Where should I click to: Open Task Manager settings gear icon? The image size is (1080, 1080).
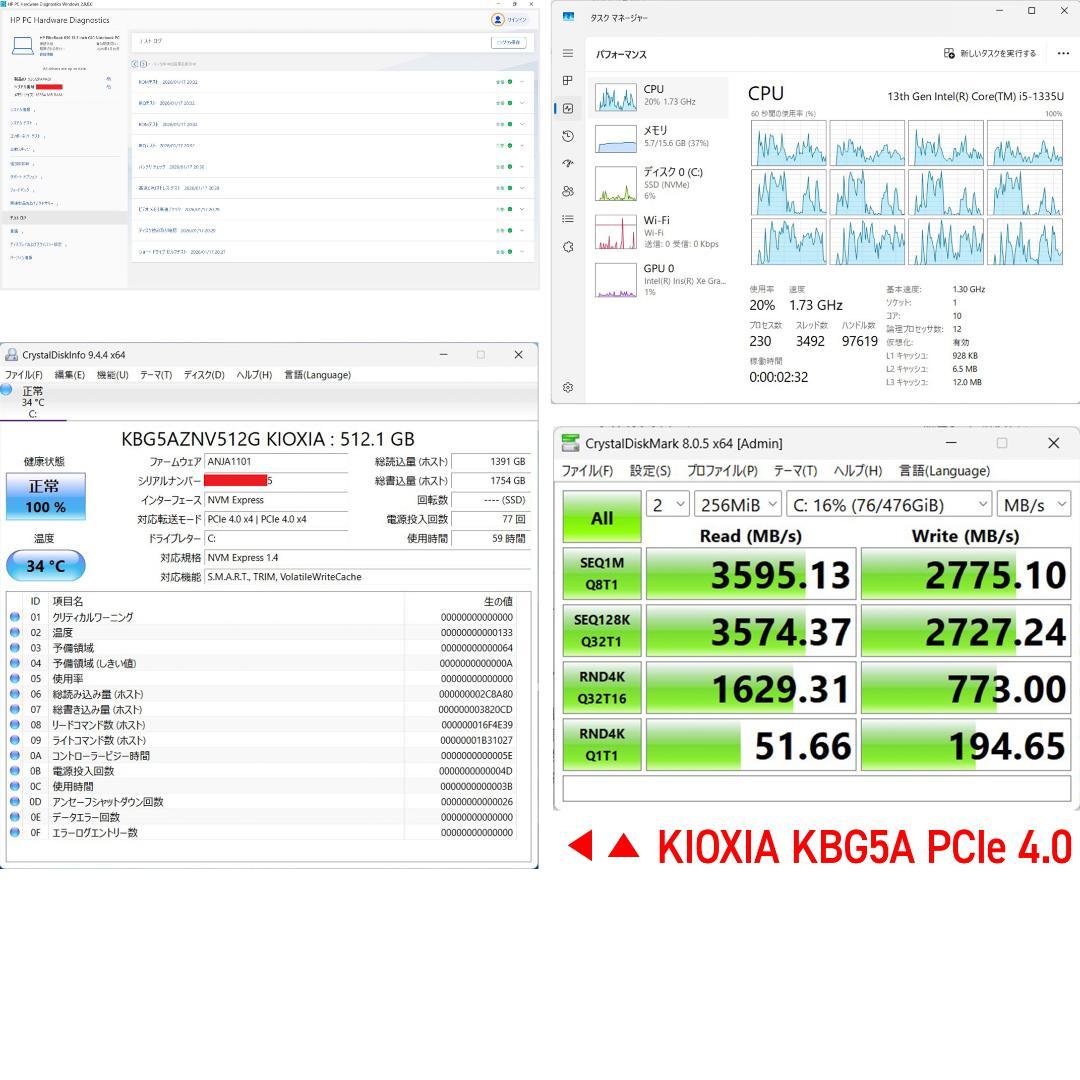tap(568, 387)
